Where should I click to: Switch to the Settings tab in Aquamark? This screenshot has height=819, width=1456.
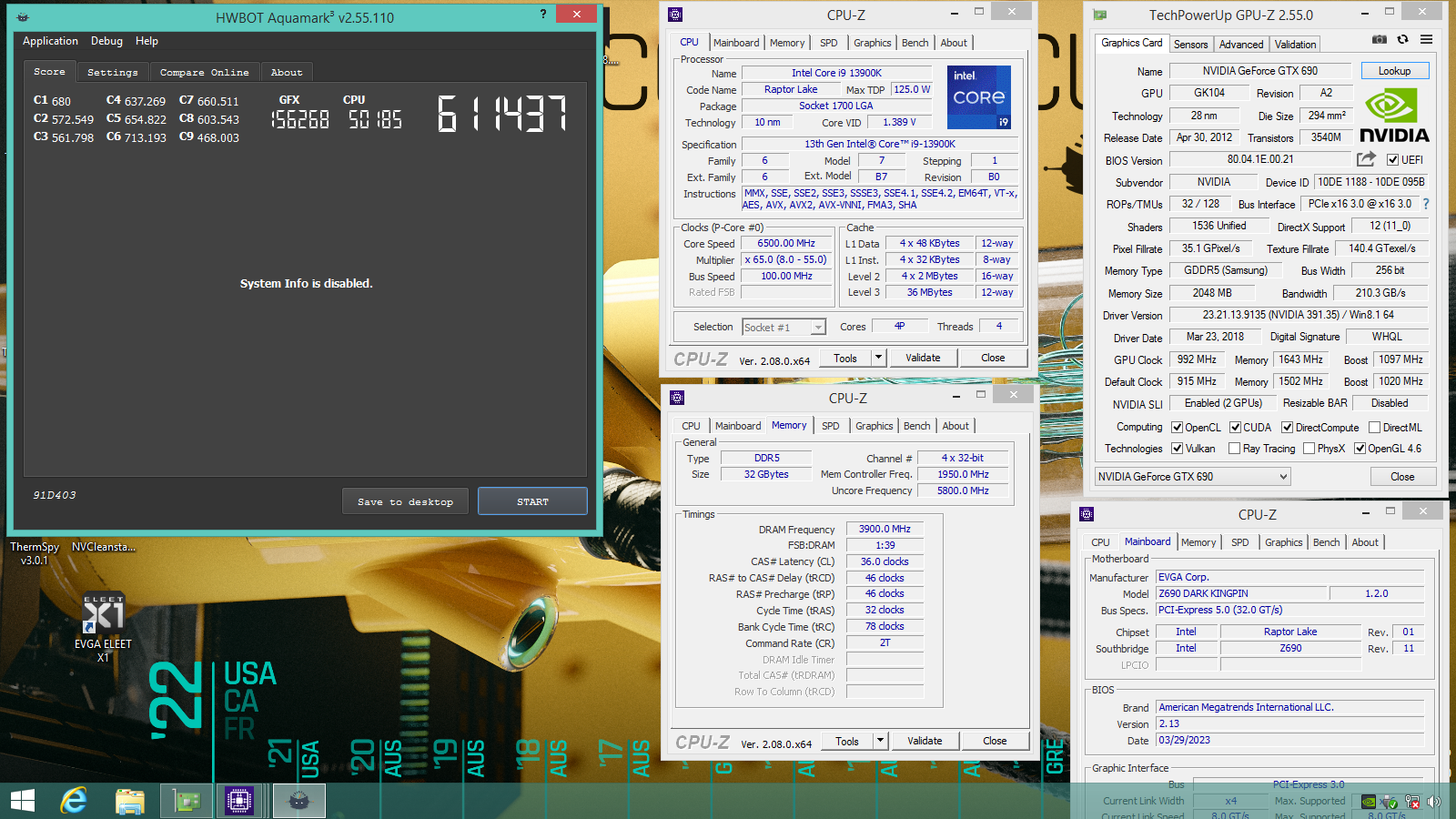tap(113, 72)
